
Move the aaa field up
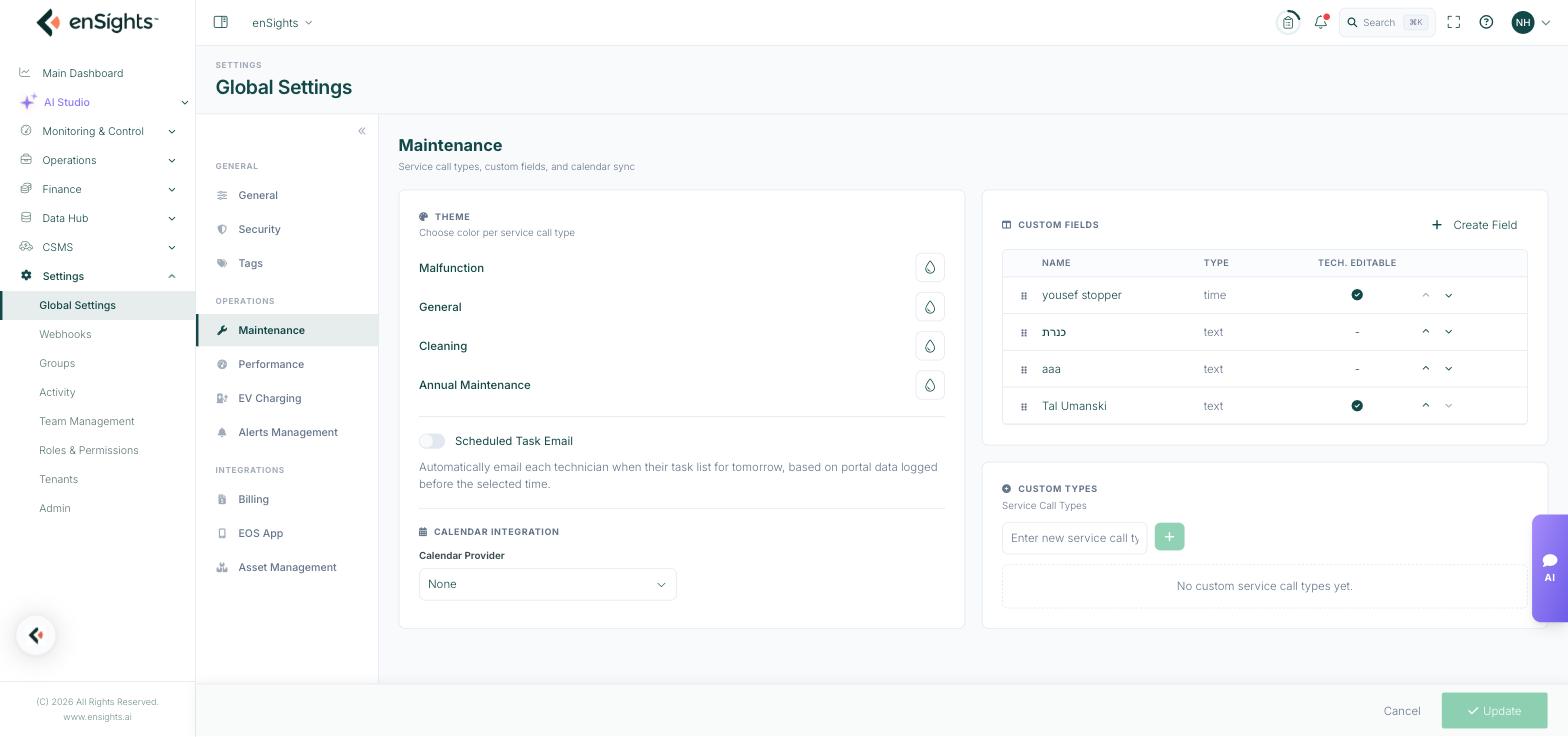tap(1426, 369)
